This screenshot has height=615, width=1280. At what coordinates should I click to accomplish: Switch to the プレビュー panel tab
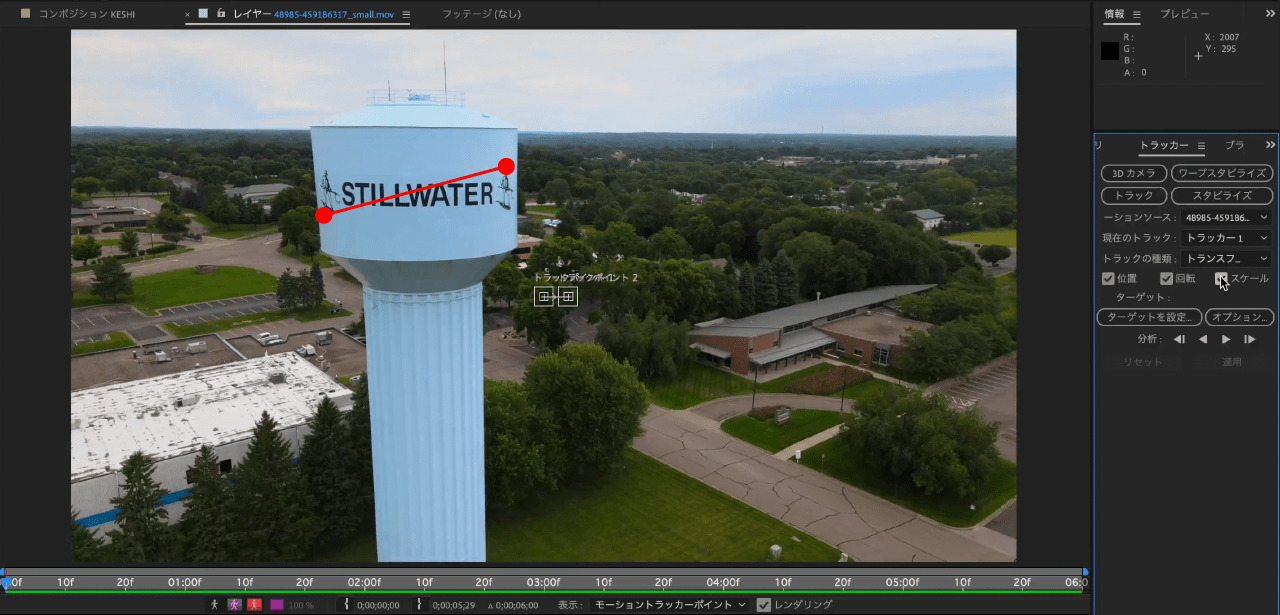(x=1184, y=14)
